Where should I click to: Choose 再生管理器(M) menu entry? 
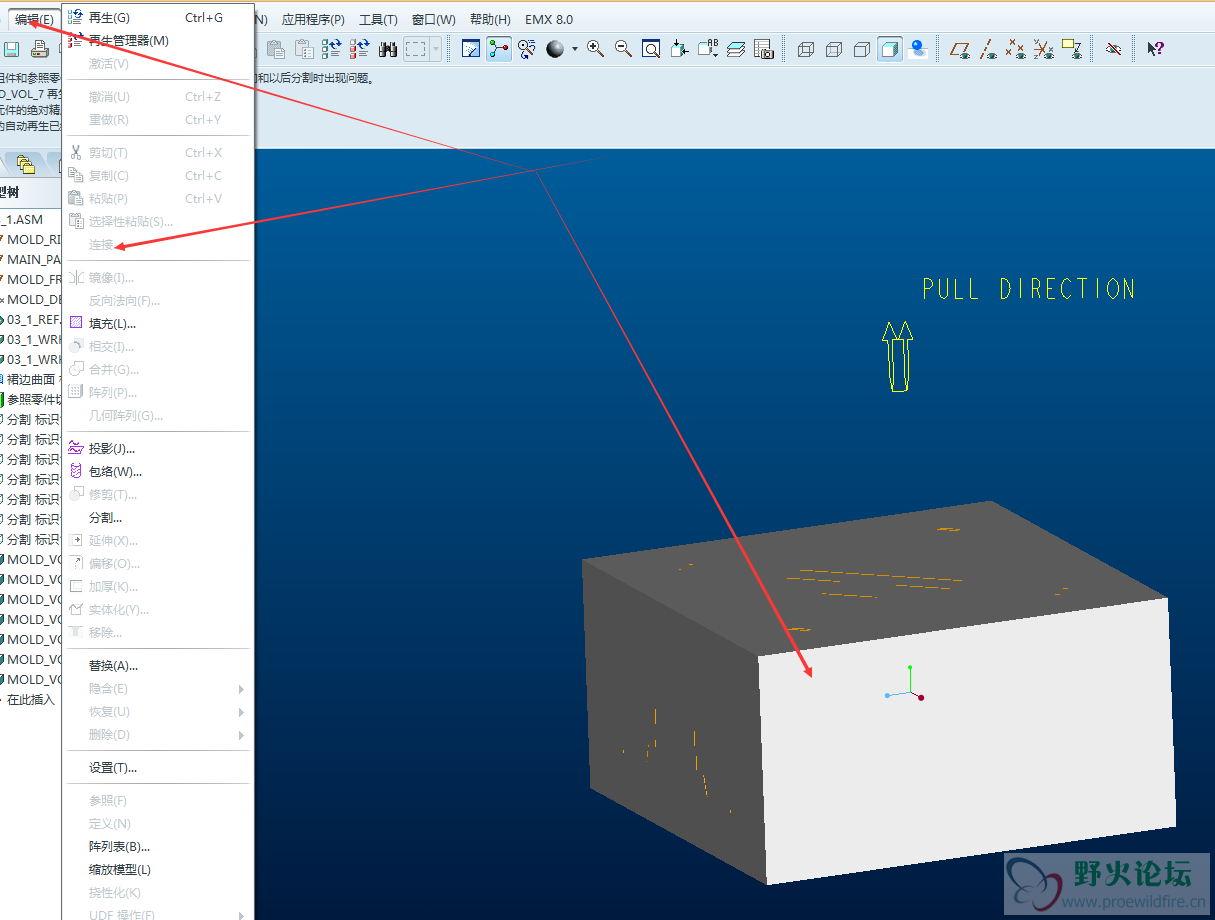coord(158,41)
